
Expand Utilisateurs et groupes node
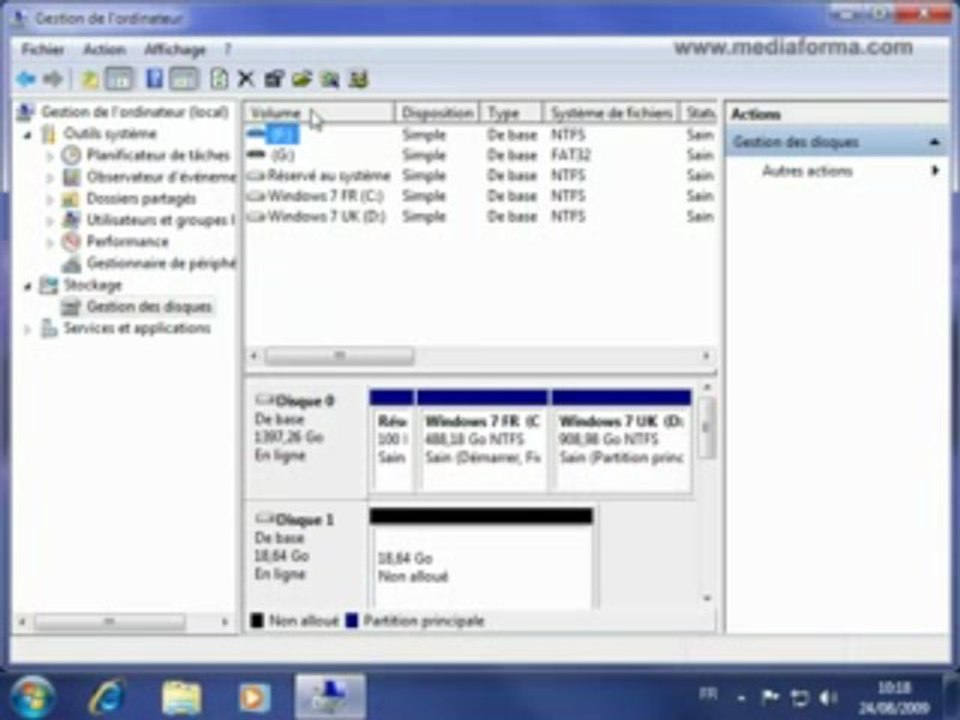point(50,220)
